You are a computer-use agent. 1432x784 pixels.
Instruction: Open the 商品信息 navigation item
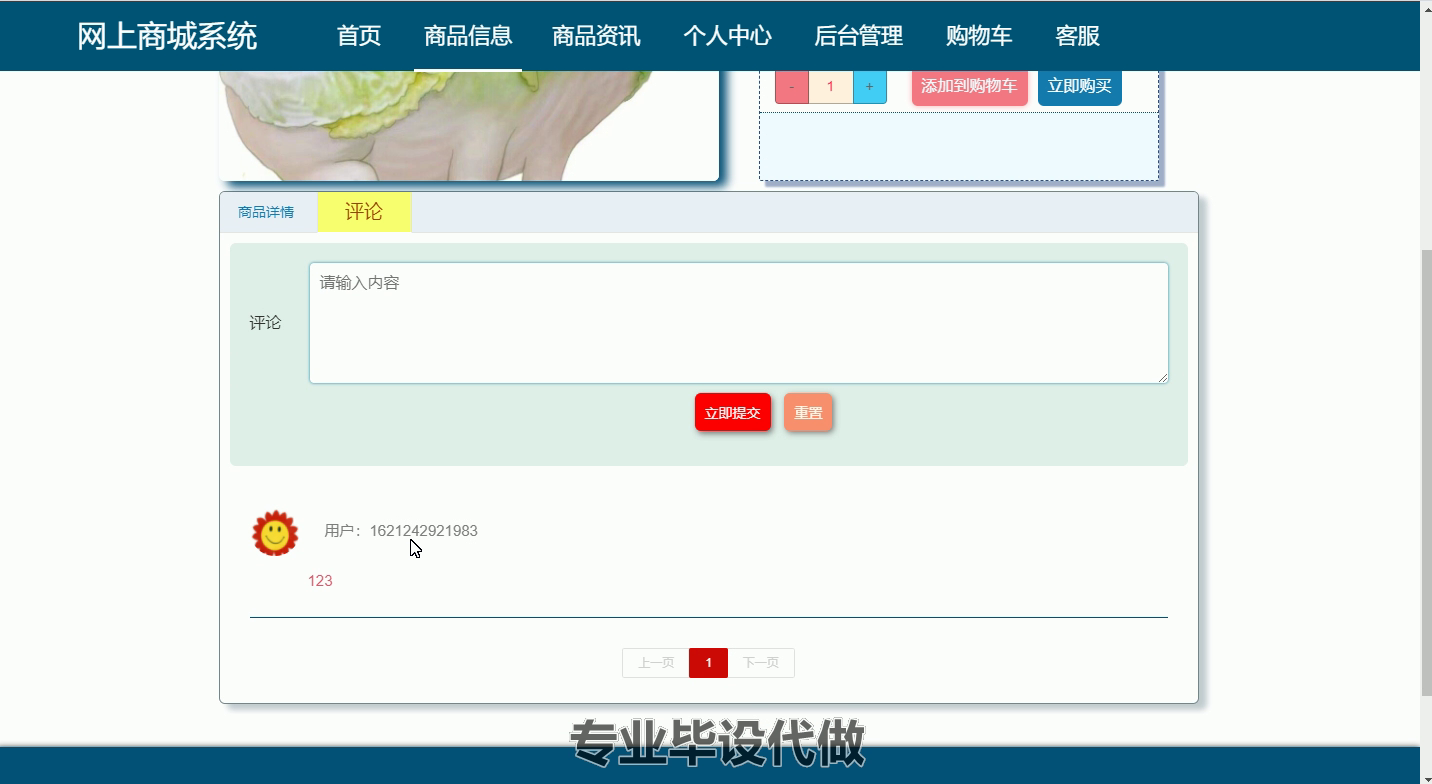468,36
